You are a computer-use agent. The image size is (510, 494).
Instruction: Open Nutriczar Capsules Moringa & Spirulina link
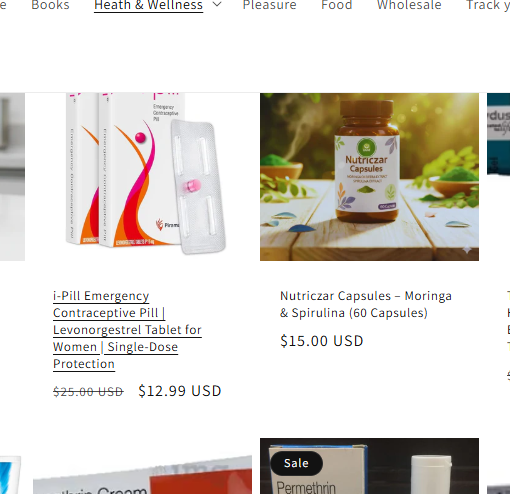366,304
